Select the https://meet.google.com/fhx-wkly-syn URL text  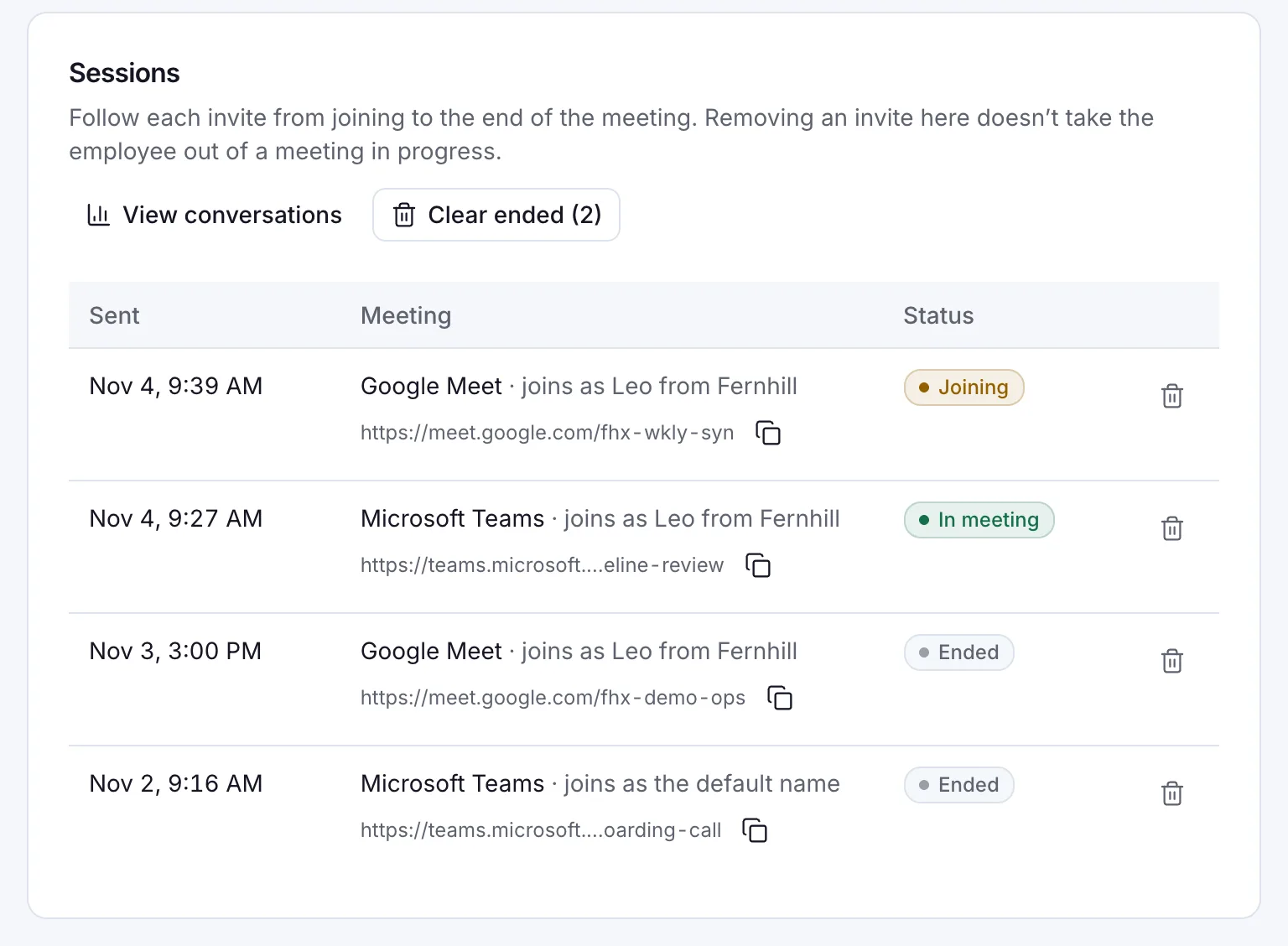tap(548, 433)
